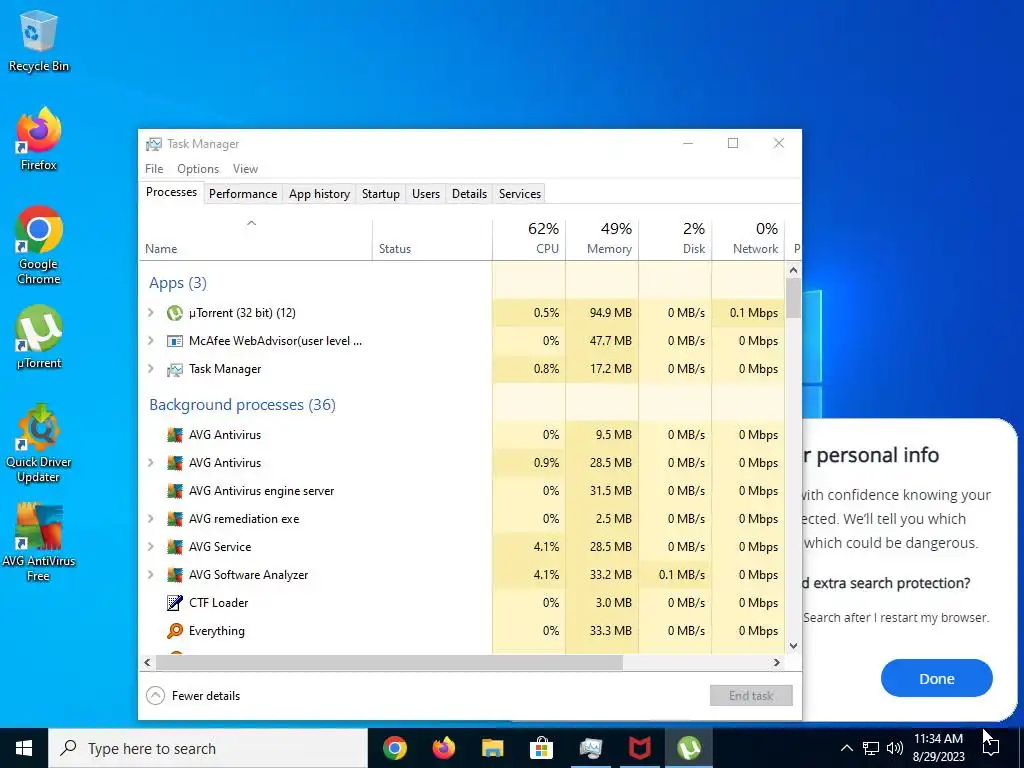Open the Windows Start menu
The width and height of the screenshot is (1024, 768).
pyautogui.click(x=24, y=748)
